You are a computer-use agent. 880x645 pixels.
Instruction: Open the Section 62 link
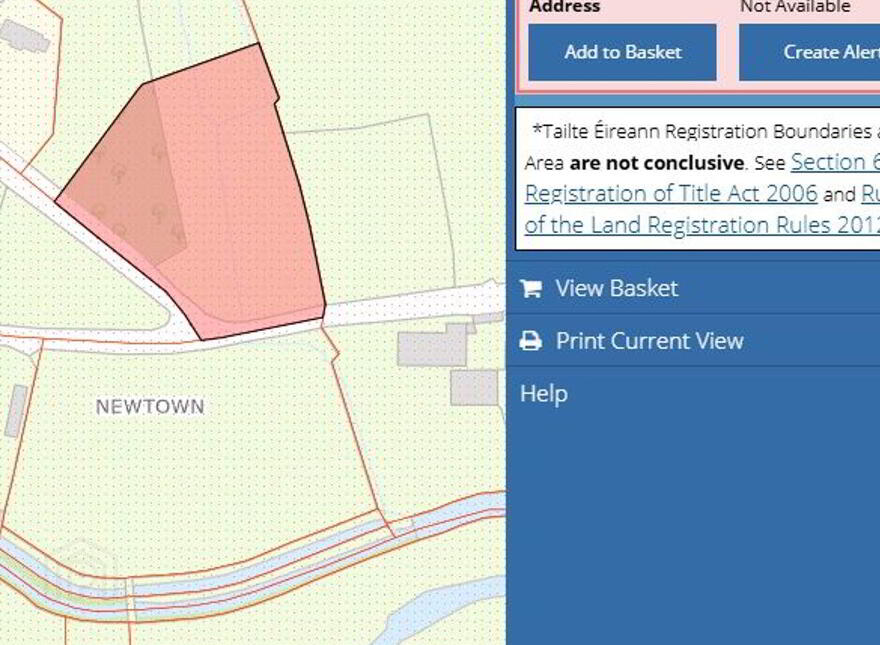[x=835, y=162]
